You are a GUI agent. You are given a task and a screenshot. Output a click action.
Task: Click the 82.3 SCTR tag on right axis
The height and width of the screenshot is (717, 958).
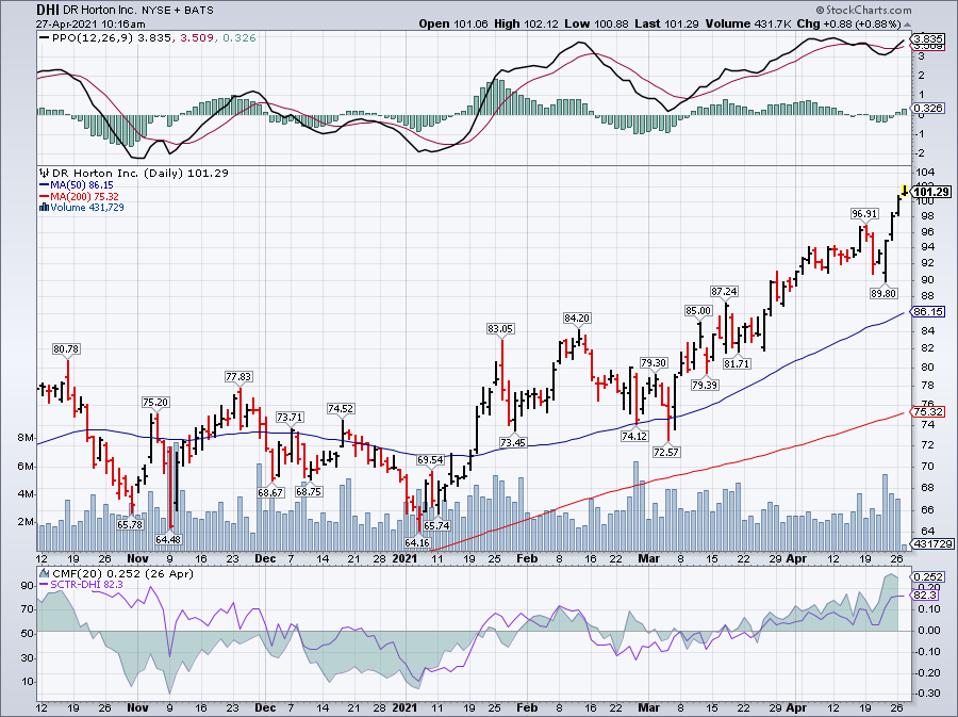point(926,595)
